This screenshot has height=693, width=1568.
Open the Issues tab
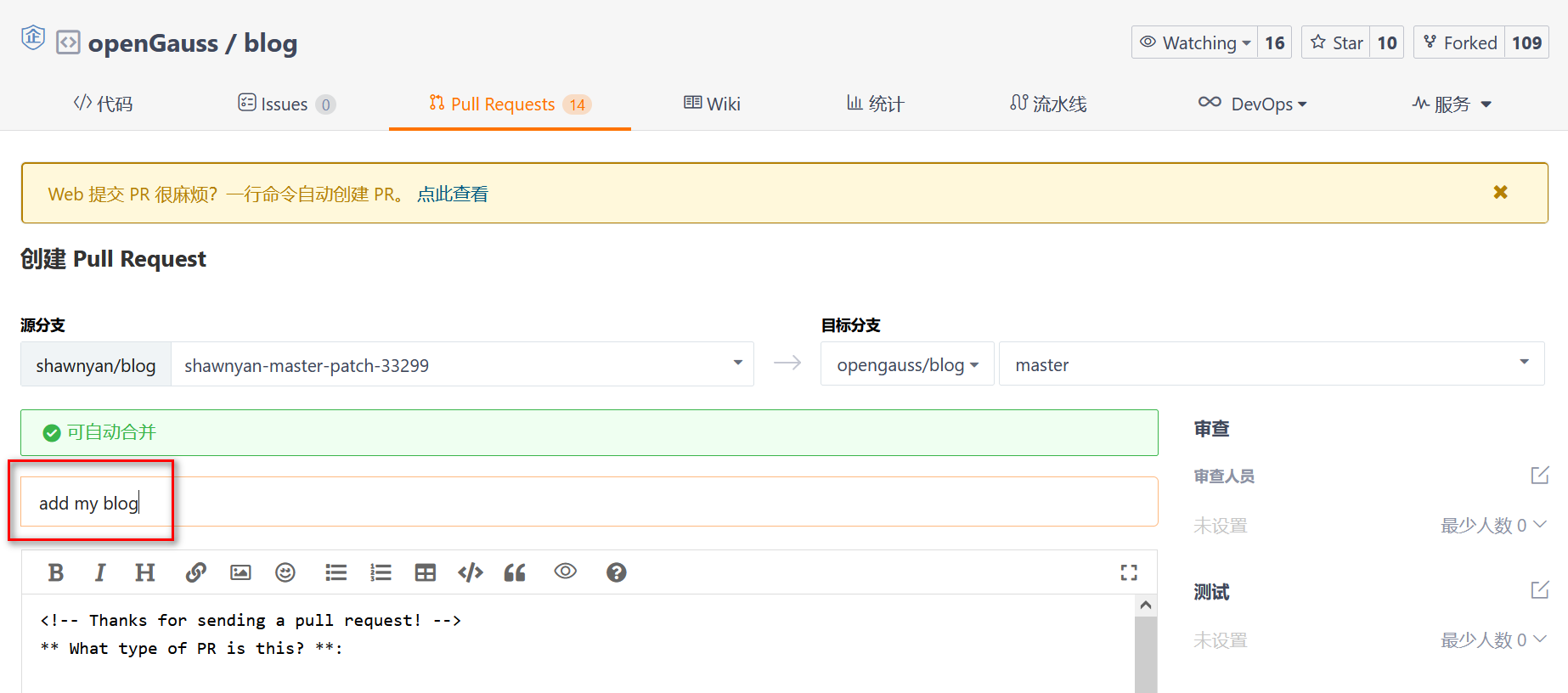286,104
